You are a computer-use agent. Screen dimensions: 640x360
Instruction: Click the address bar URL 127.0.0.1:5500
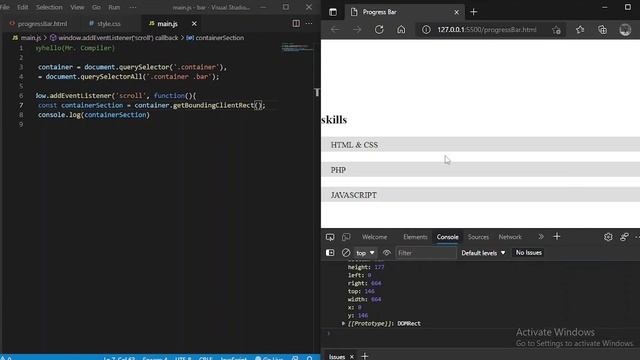[487, 30]
